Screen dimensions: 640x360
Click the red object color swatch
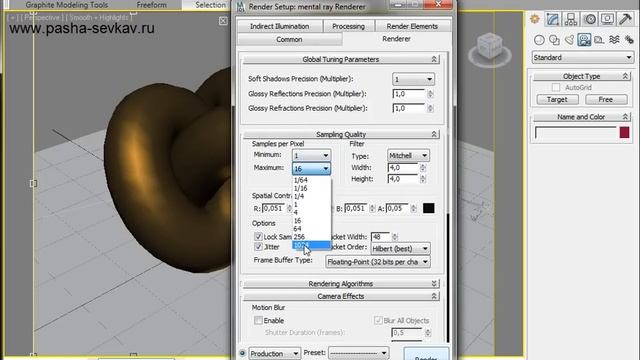(x=624, y=133)
